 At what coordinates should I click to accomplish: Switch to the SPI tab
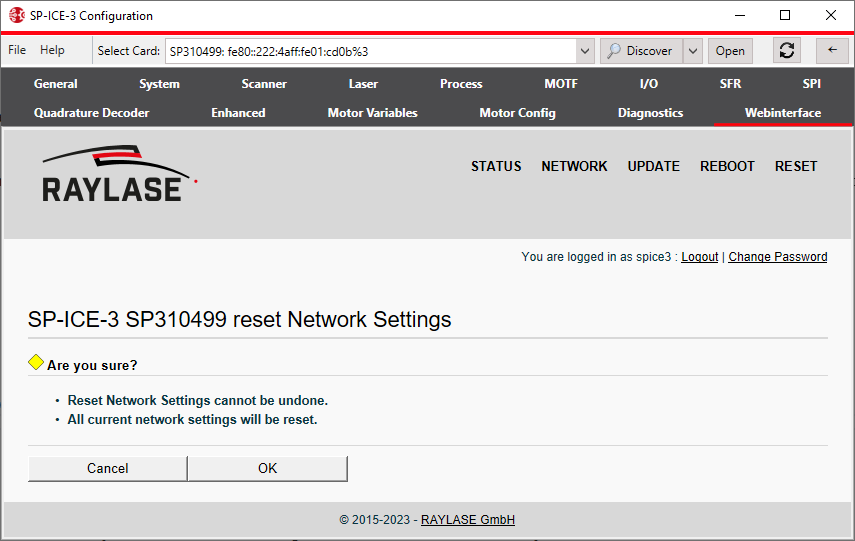811,84
